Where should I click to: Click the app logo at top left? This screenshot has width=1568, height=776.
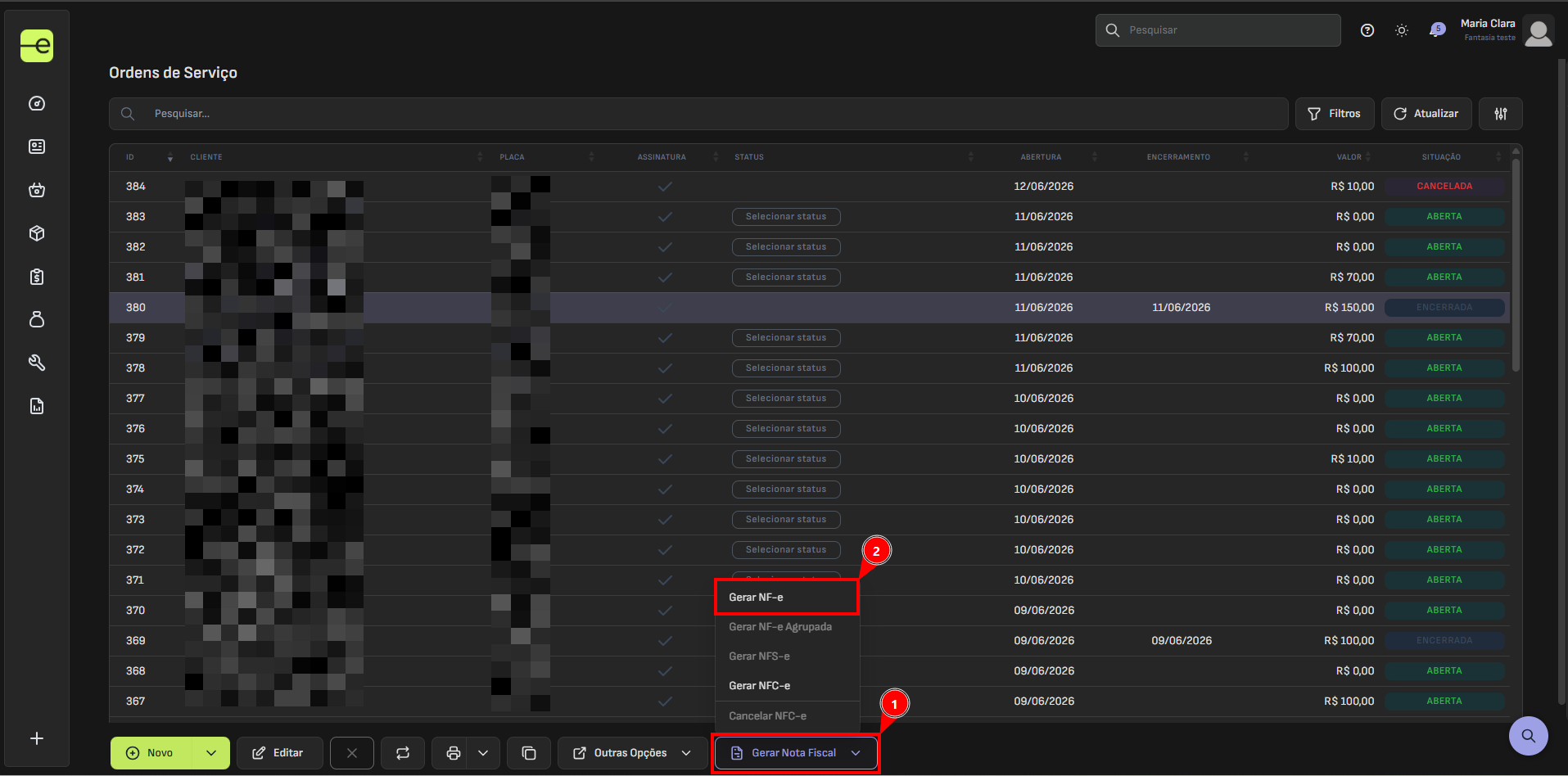click(37, 46)
